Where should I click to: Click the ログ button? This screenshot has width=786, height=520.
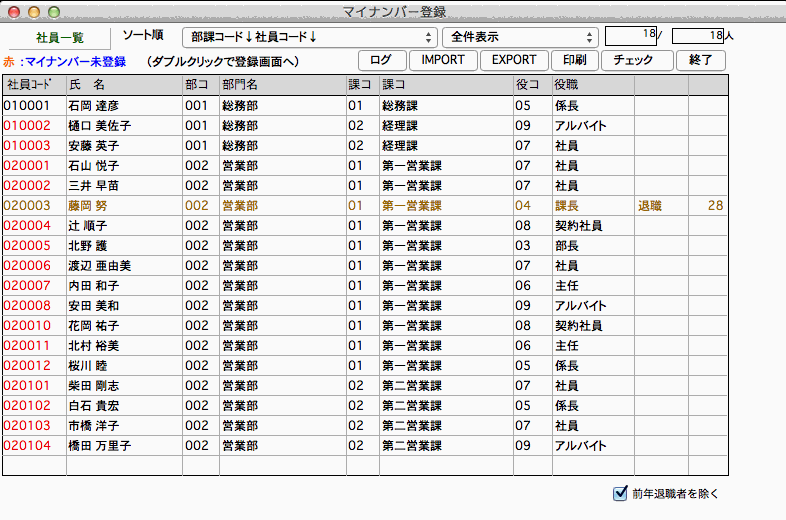point(381,60)
